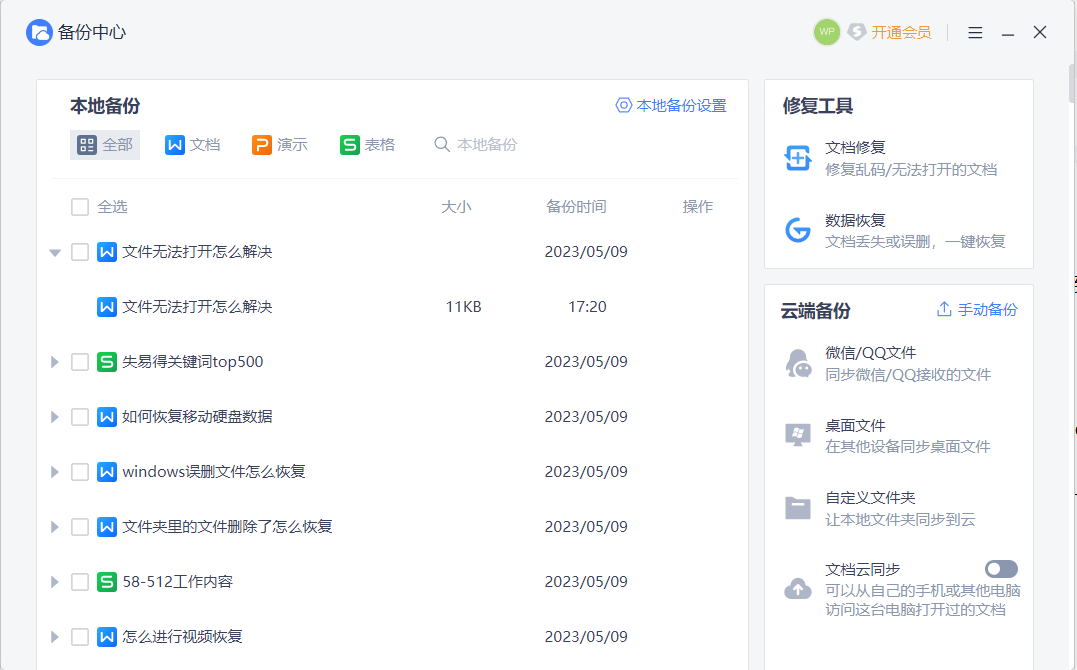This screenshot has height=670, width=1077.
Task: Open 本地备份设置 settings link
Action: point(671,105)
